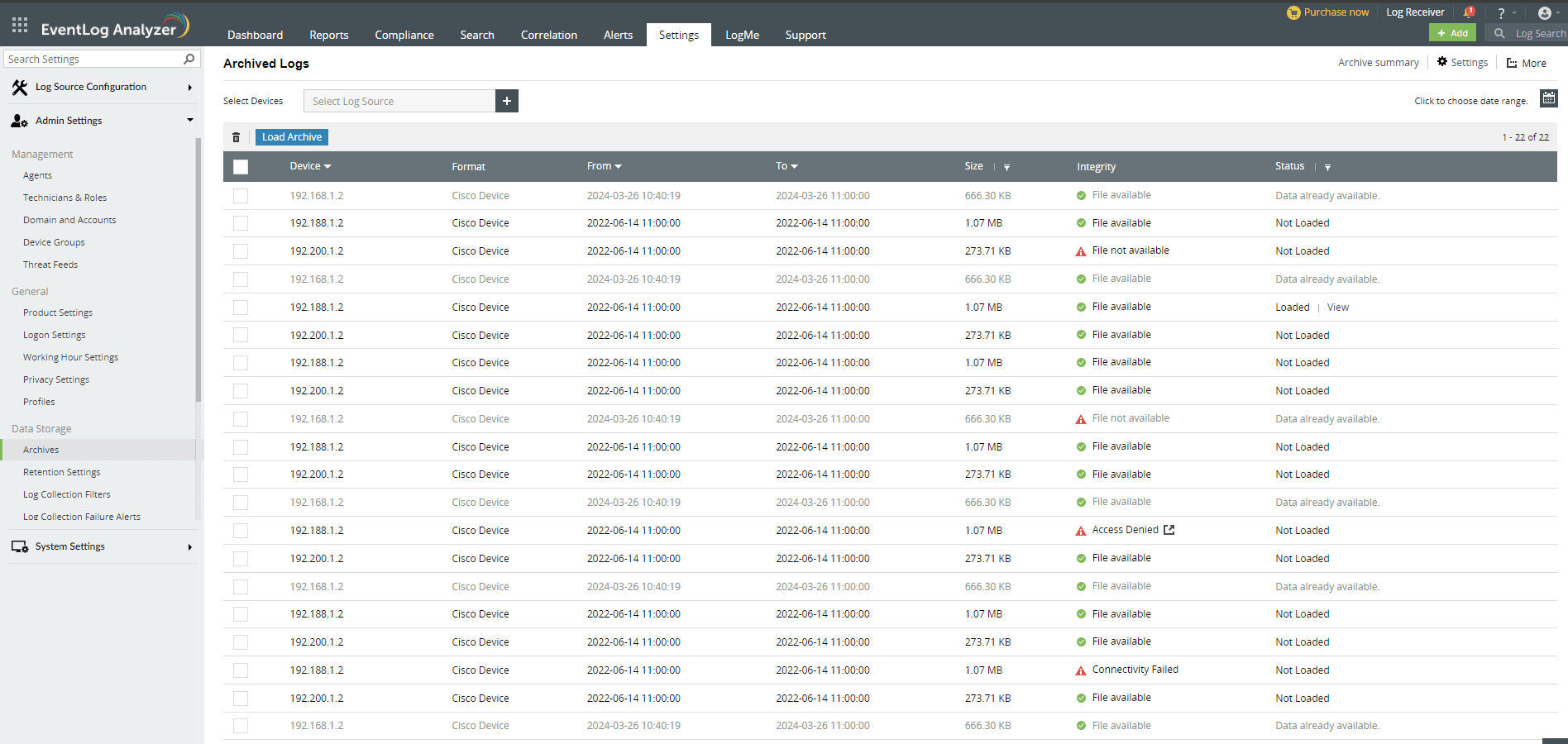This screenshot has height=744, width=1568.
Task: Open the user account profile icon
Action: [1544, 13]
